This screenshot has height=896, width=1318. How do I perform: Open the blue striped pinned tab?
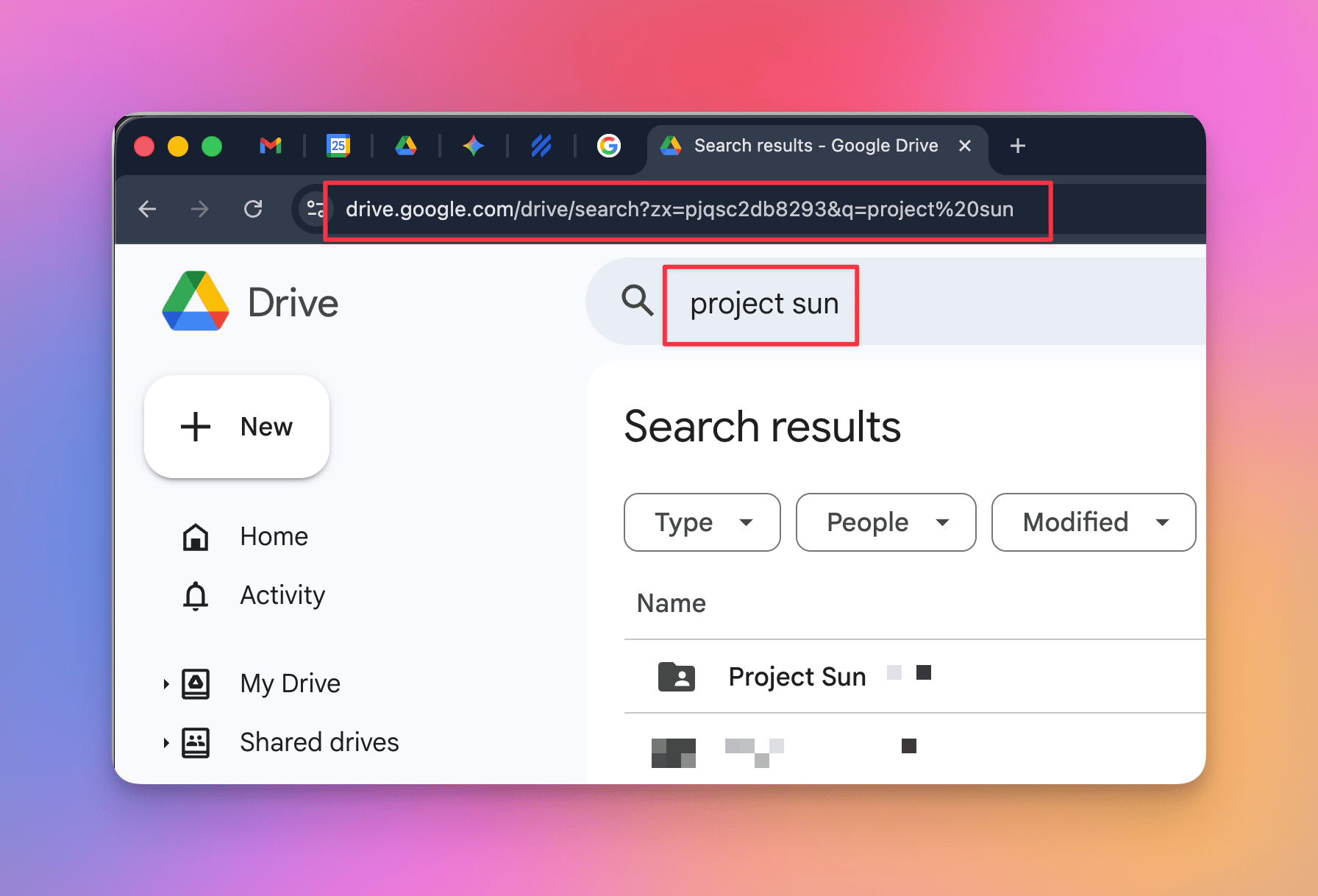pyautogui.click(x=541, y=146)
